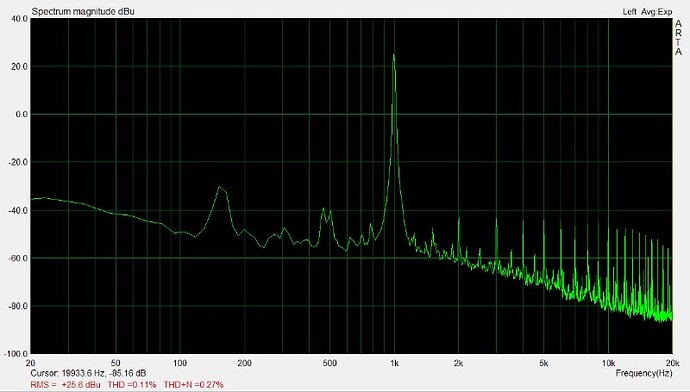Click the 2 kHz harmonic peak tip

(459, 218)
